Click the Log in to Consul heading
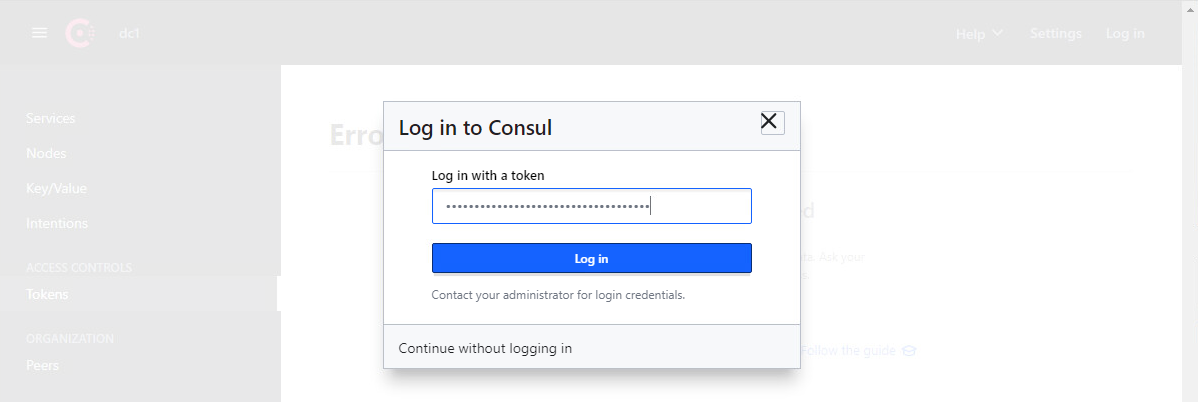Image resolution: width=1198 pixels, height=402 pixels. point(475,127)
